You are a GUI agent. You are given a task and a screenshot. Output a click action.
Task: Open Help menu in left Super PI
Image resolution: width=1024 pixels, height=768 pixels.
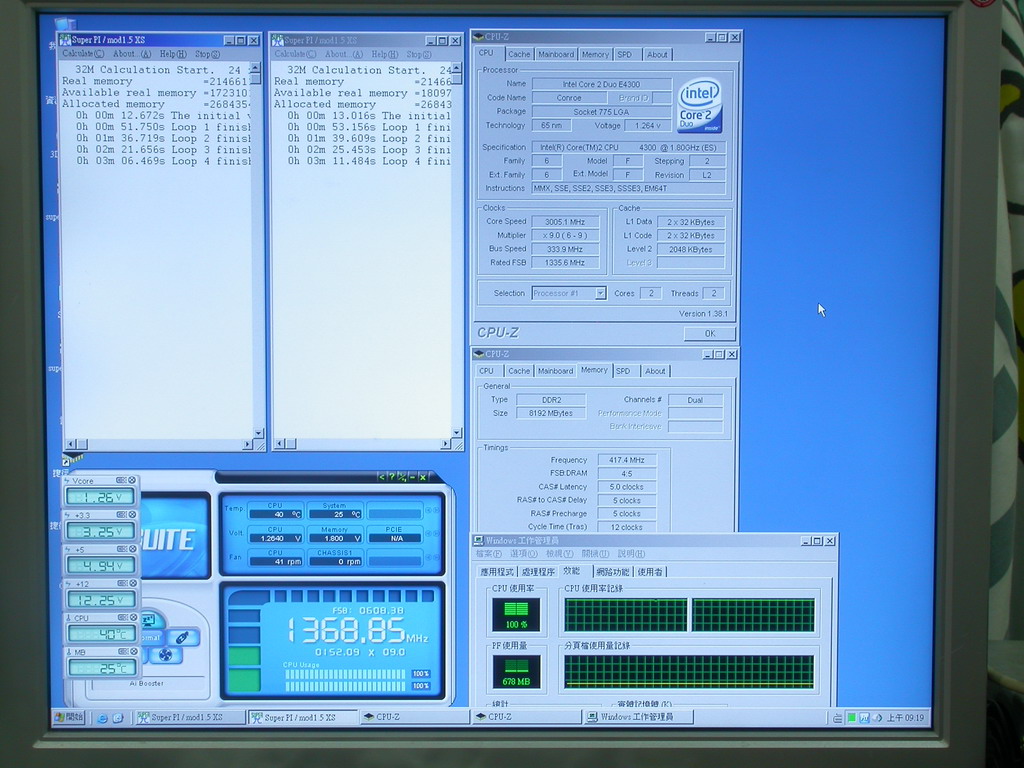[173, 54]
